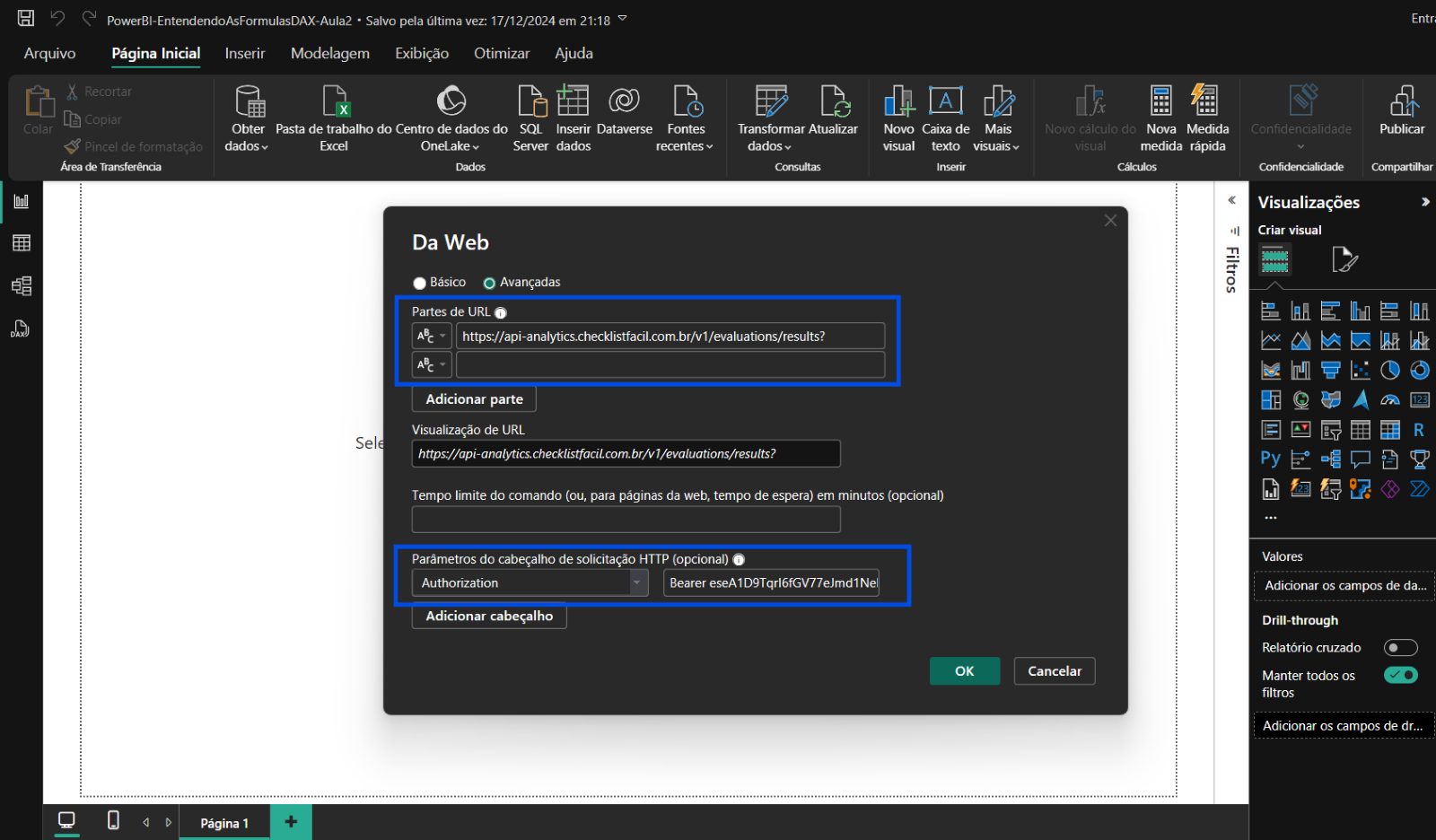The width and height of the screenshot is (1436, 840).
Task: Click the Adicionar cabeçalho button
Action: (x=489, y=617)
